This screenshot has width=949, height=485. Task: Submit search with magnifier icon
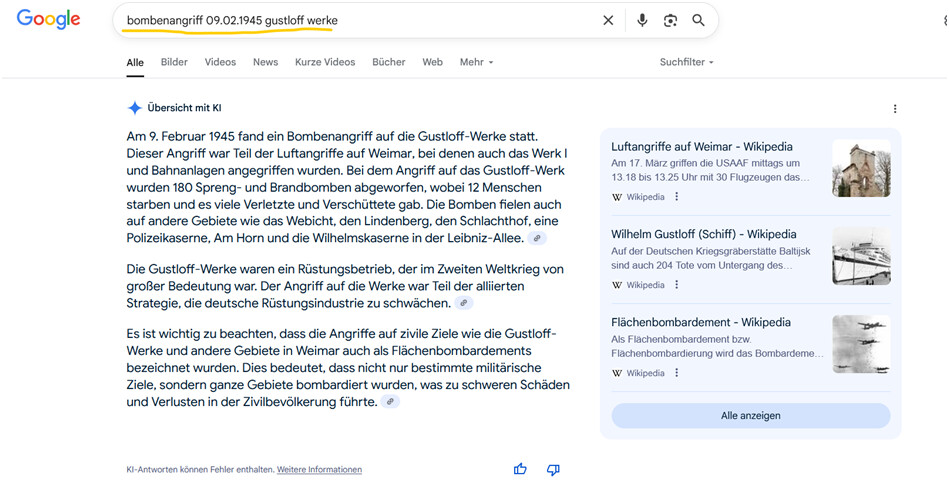pyautogui.click(x=698, y=21)
